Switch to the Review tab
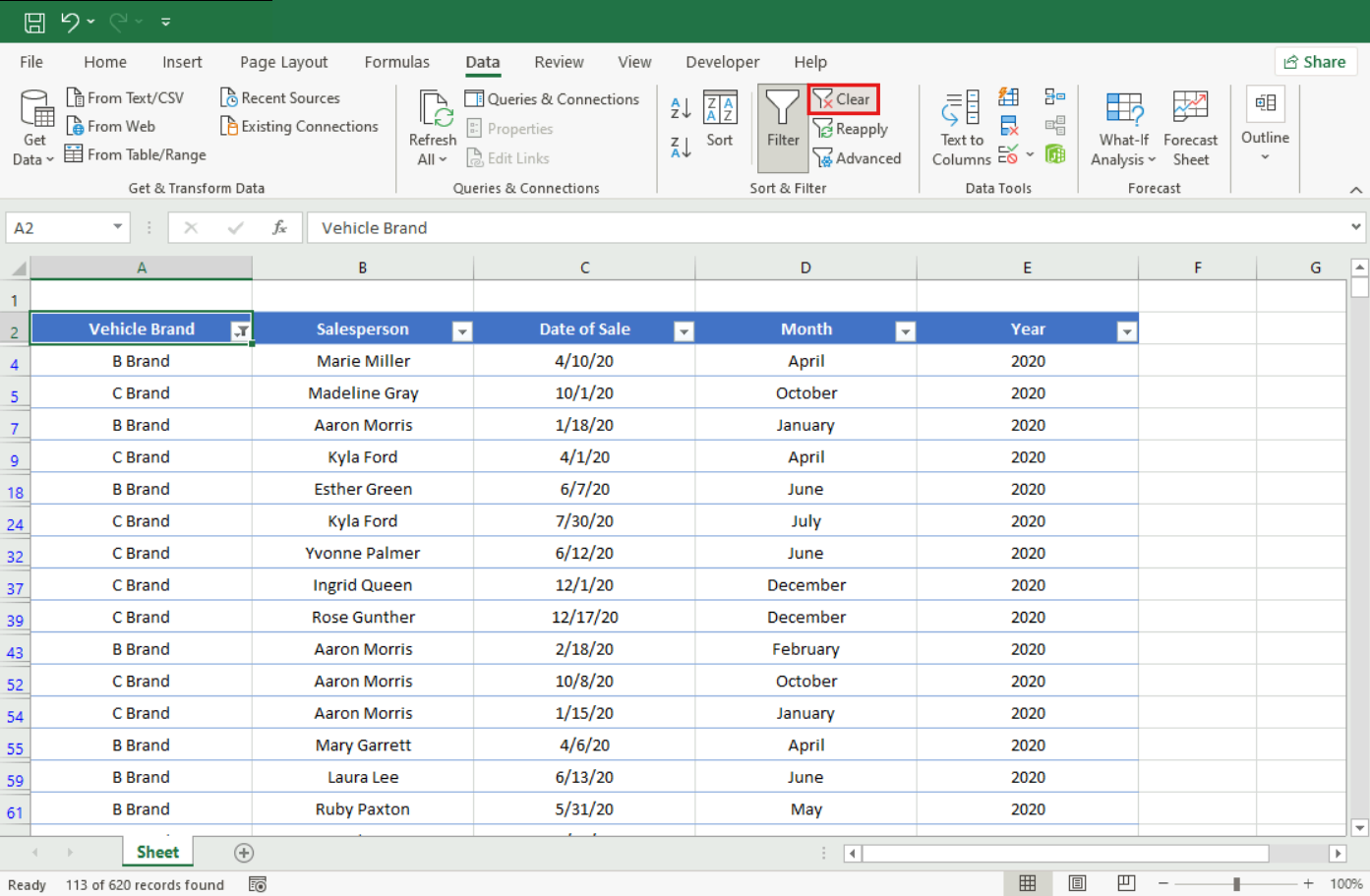Viewport: 1370px width, 896px height. (x=559, y=62)
